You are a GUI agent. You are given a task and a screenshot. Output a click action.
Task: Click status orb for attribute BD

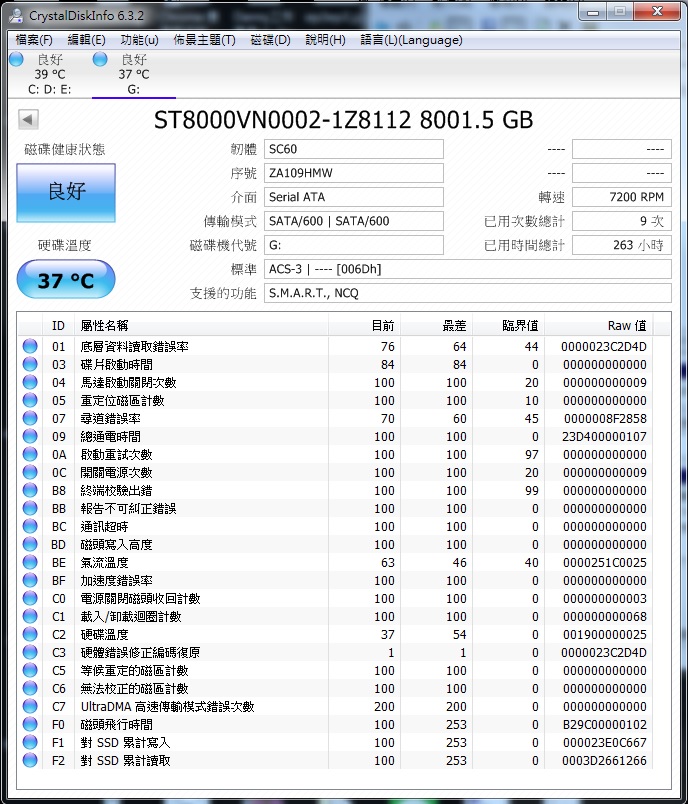(30, 544)
